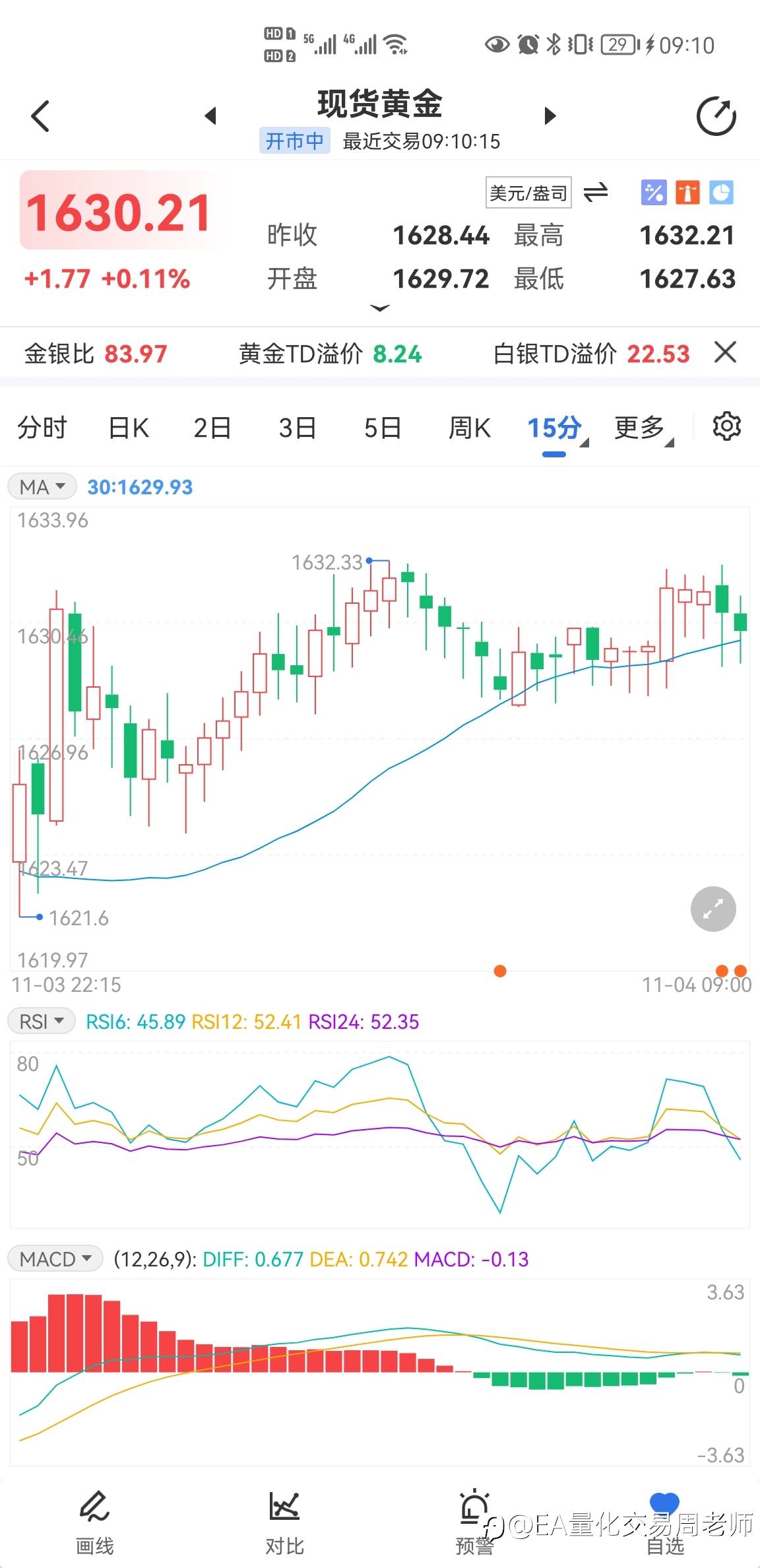Swap price unit with the exchange arrows

(x=596, y=192)
